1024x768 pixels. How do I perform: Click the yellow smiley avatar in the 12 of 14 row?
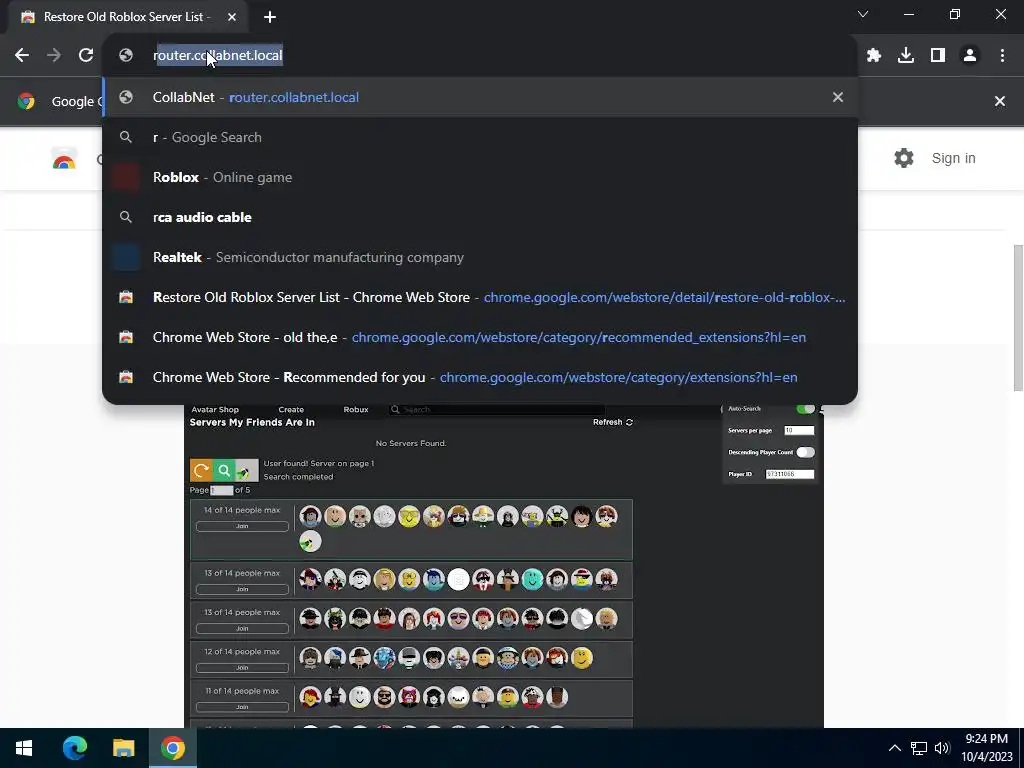pos(582,658)
